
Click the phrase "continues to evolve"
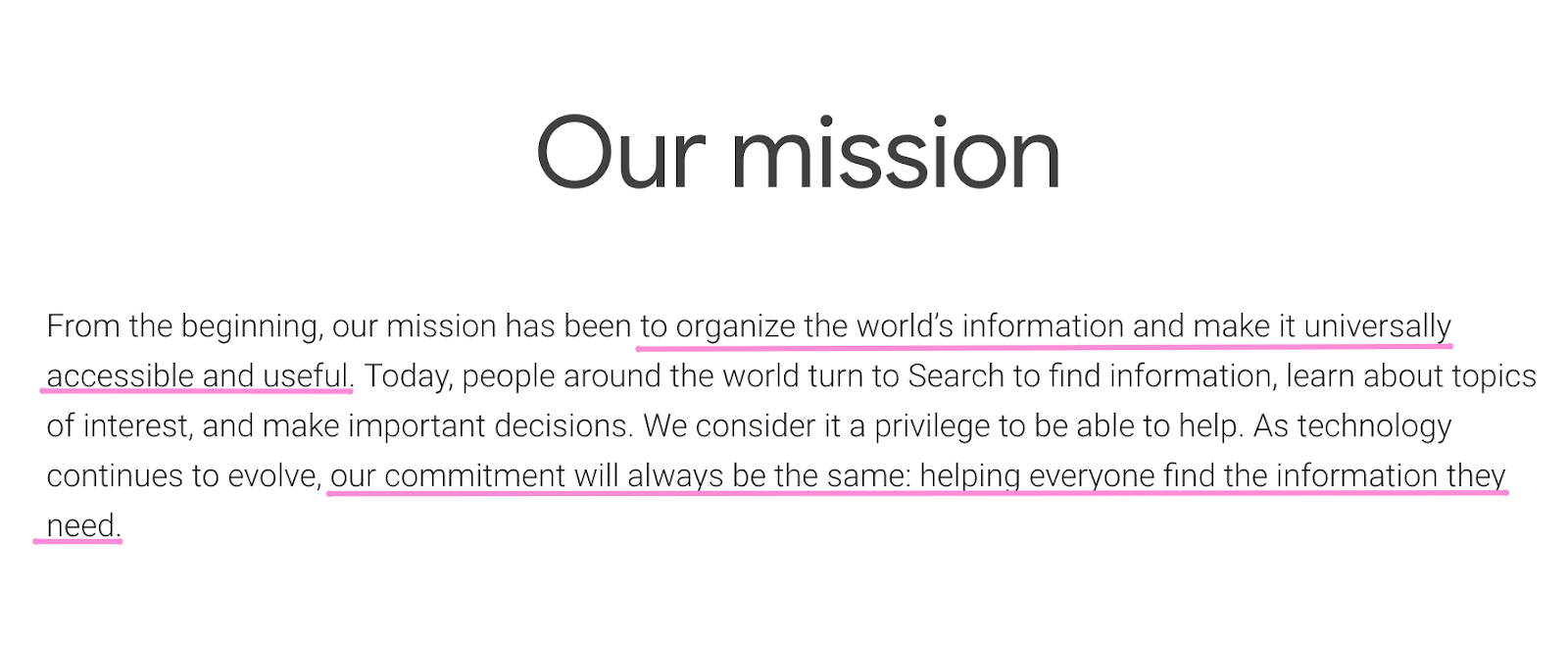[182, 476]
